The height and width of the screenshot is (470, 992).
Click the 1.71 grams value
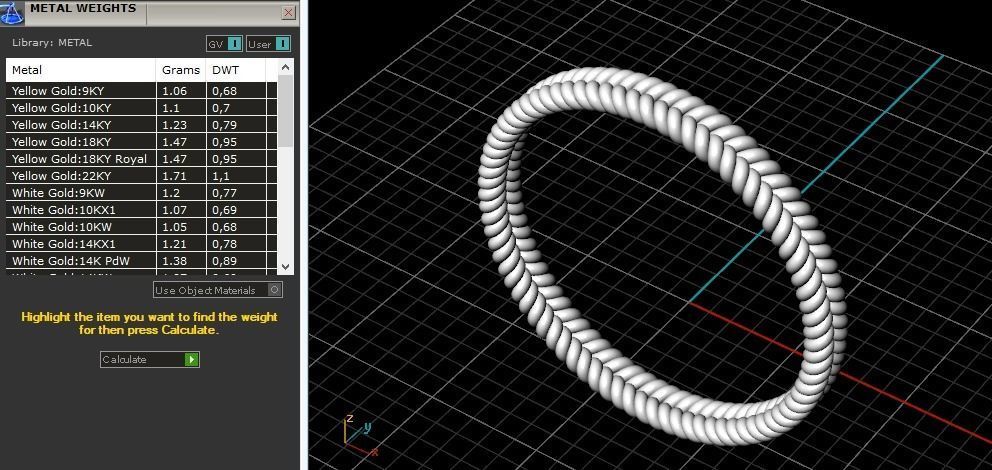click(175, 176)
